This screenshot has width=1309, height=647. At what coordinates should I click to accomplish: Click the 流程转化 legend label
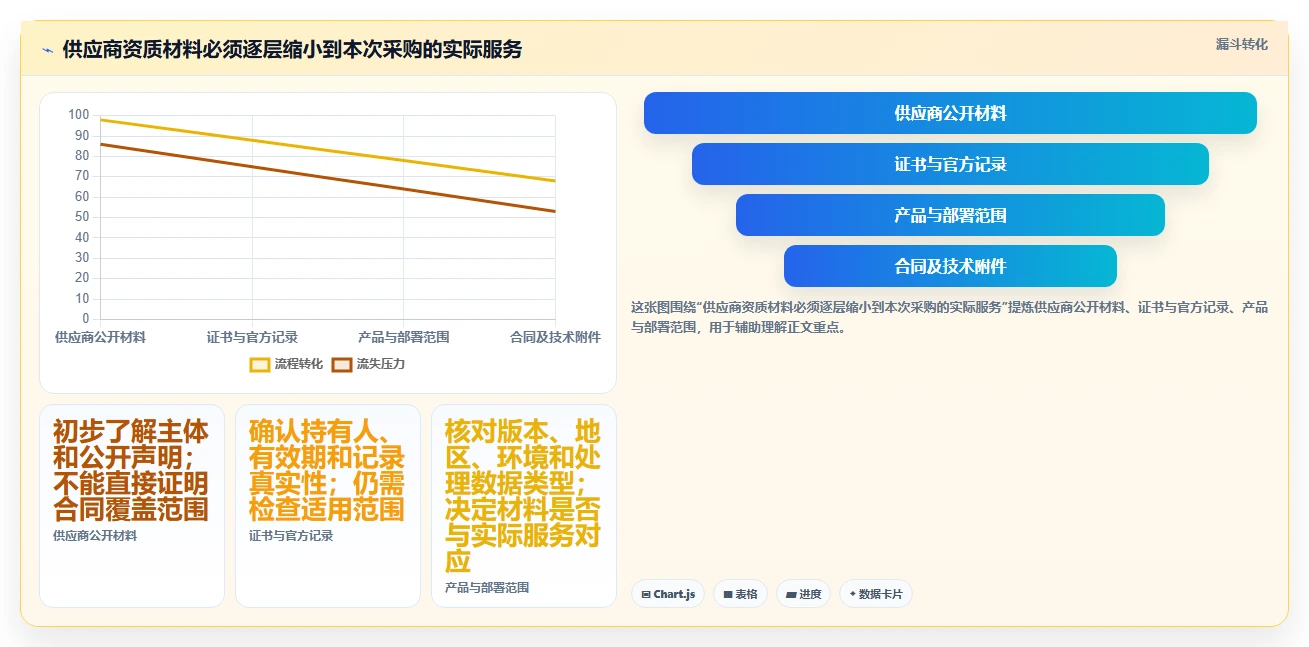299,364
